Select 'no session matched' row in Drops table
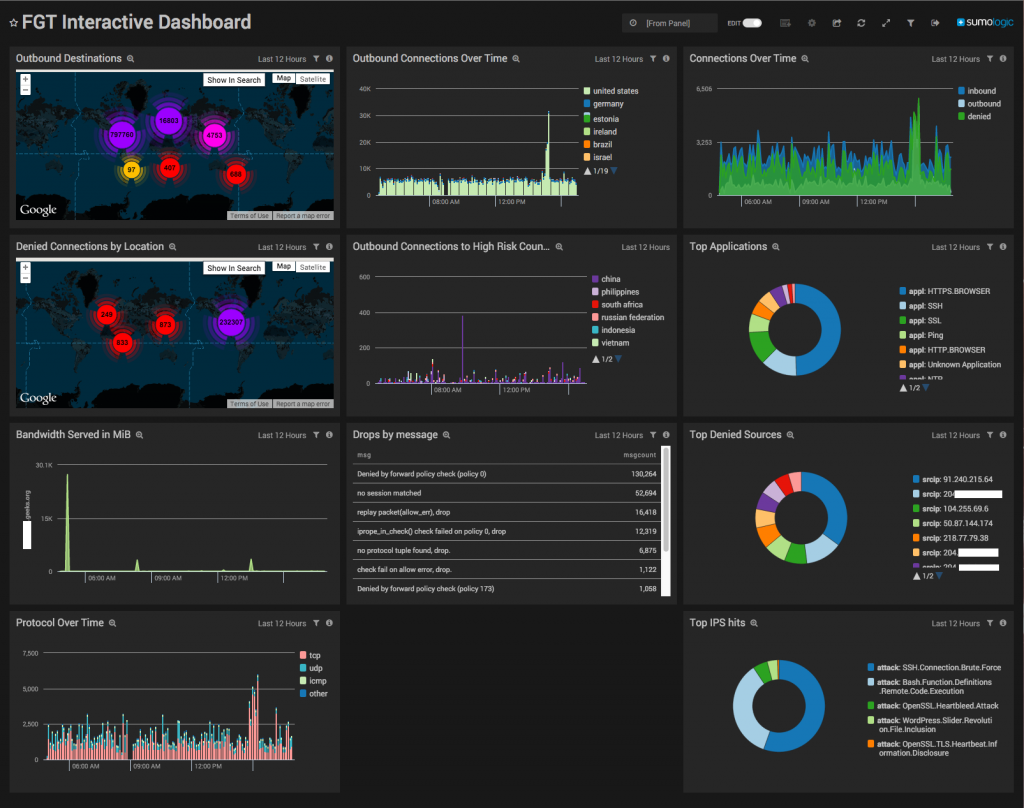The width and height of the screenshot is (1024, 808). click(507, 493)
